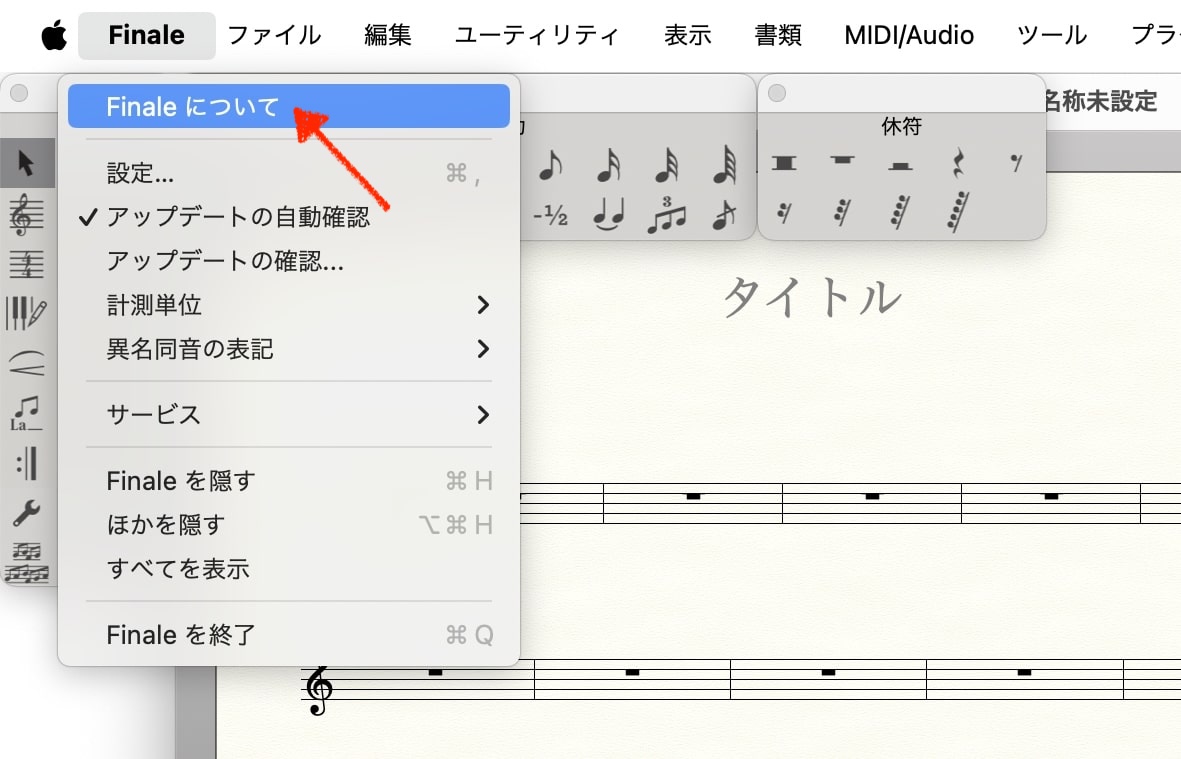Open the ファイル menu

coord(274,35)
